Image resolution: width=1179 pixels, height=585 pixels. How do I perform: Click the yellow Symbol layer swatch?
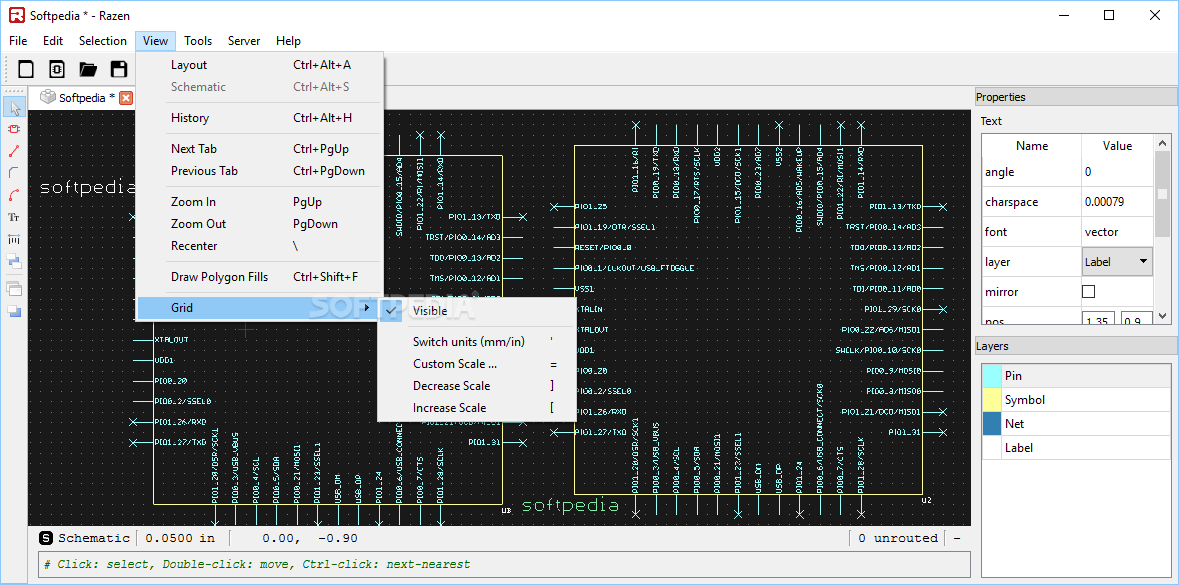click(x=992, y=399)
